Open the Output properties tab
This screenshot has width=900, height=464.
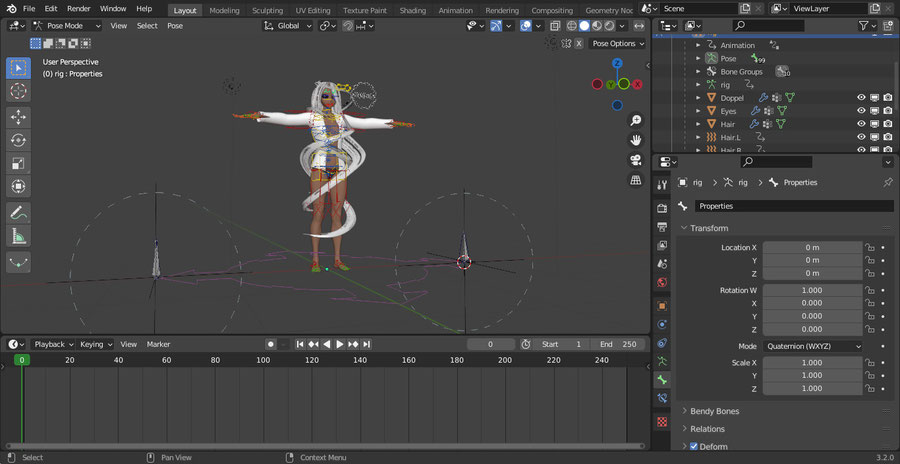click(662, 227)
